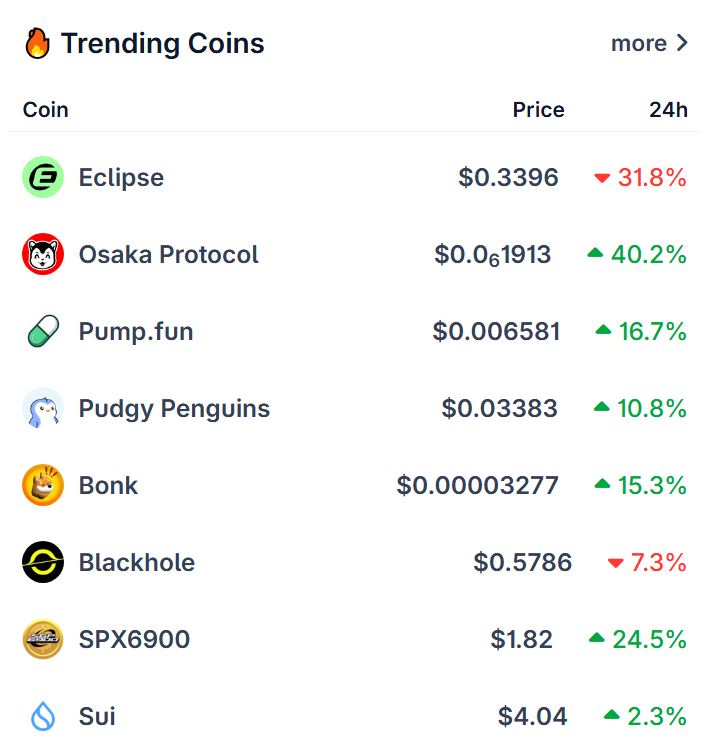Click the Coin column header
The image size is (710, 756).
46,110
